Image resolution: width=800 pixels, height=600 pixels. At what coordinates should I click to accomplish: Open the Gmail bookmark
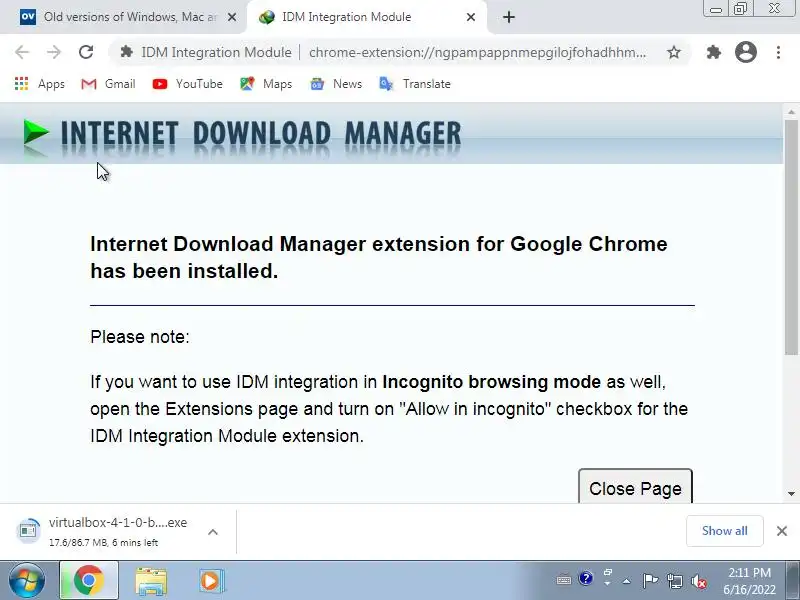pos(108,84)
